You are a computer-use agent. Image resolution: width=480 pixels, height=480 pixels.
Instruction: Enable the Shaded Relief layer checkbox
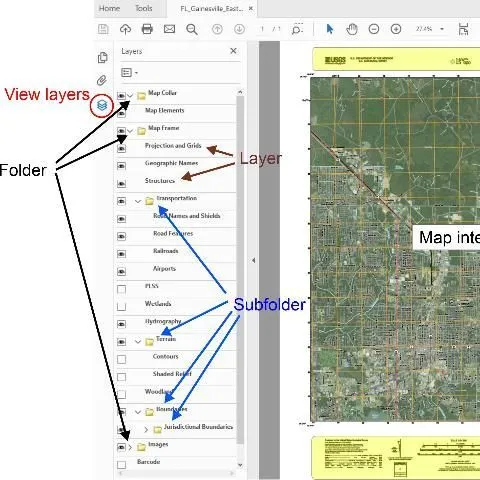pos(122,377)
